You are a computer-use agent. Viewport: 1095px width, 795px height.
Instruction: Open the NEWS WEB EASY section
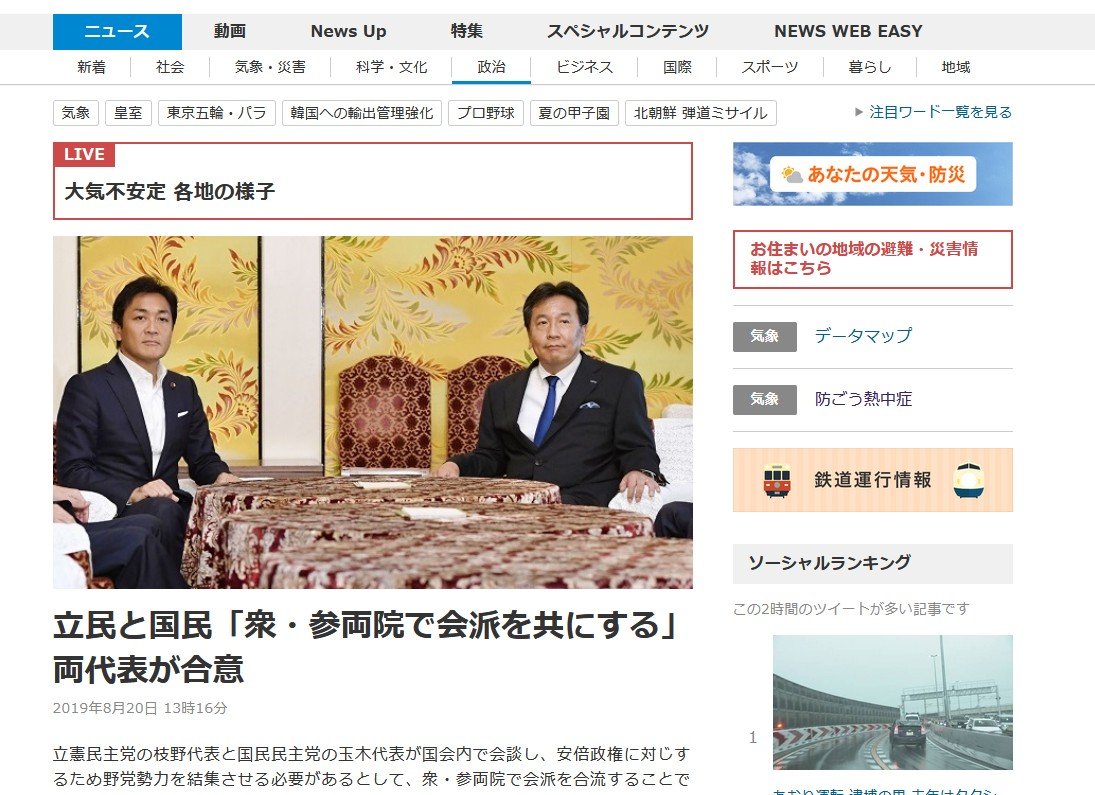pyautogui.click(x=848, y=31)
